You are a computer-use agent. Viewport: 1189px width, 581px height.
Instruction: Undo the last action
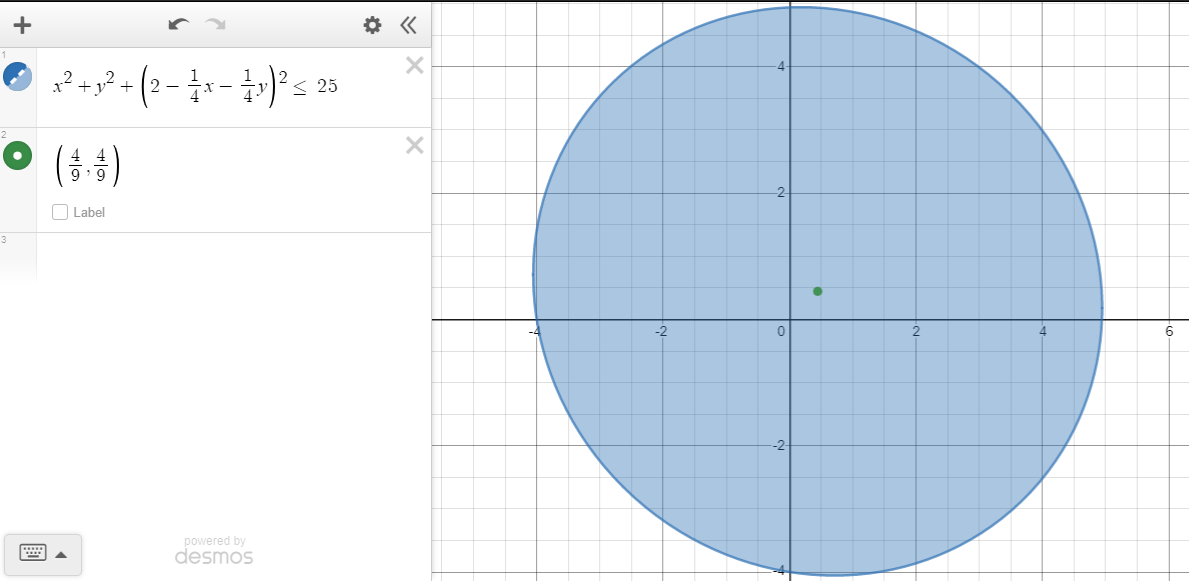tap(179, 25)
